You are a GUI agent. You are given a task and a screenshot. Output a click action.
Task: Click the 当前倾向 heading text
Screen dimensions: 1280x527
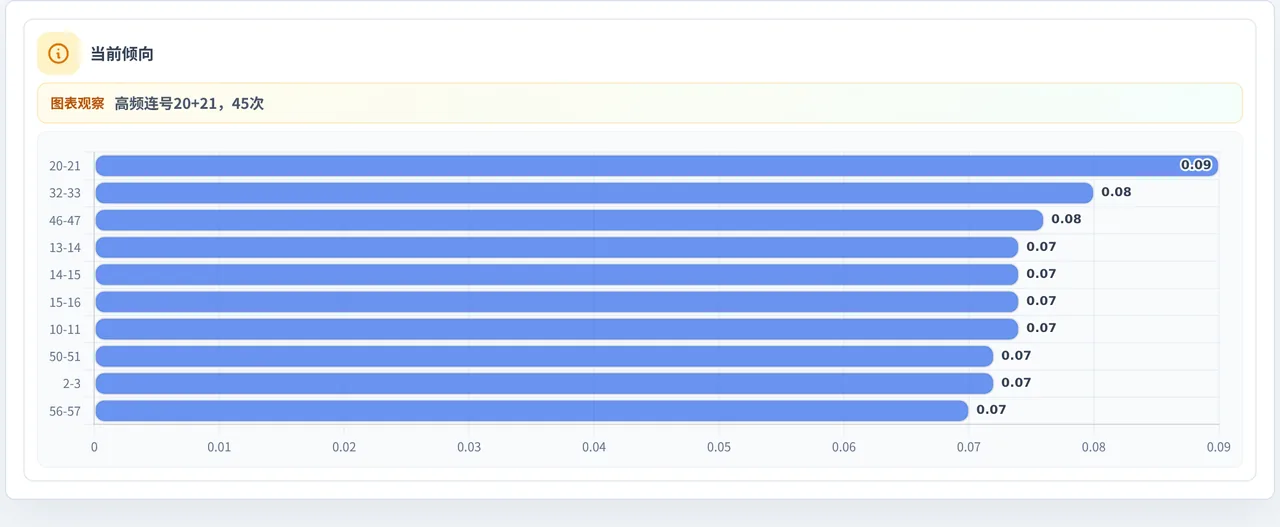coord(122,54)
